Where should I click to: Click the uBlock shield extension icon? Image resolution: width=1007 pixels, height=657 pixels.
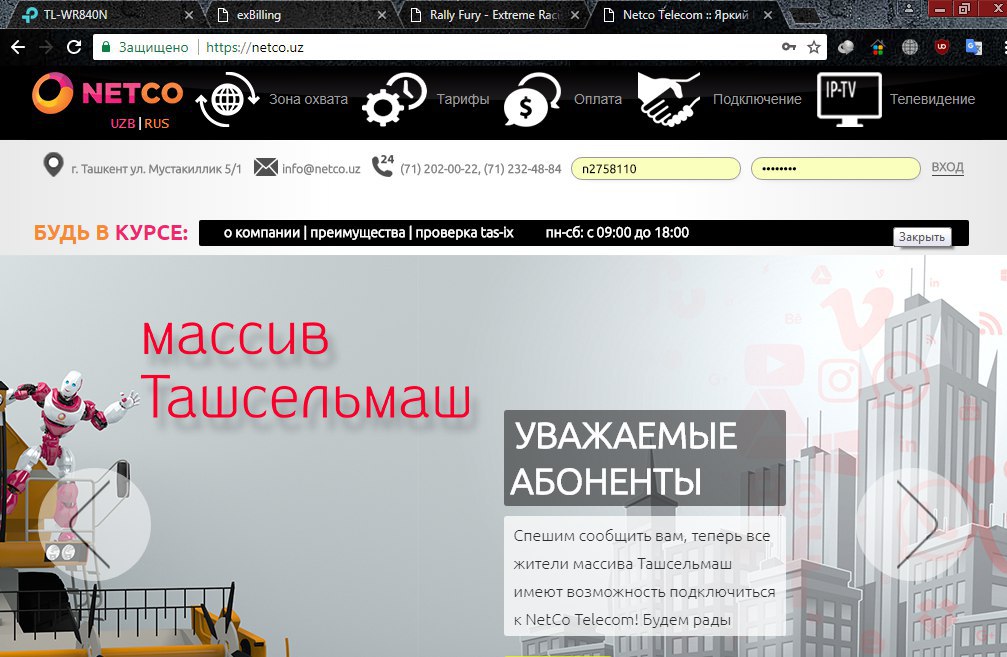pyautogui.click(x=941, y=47)
